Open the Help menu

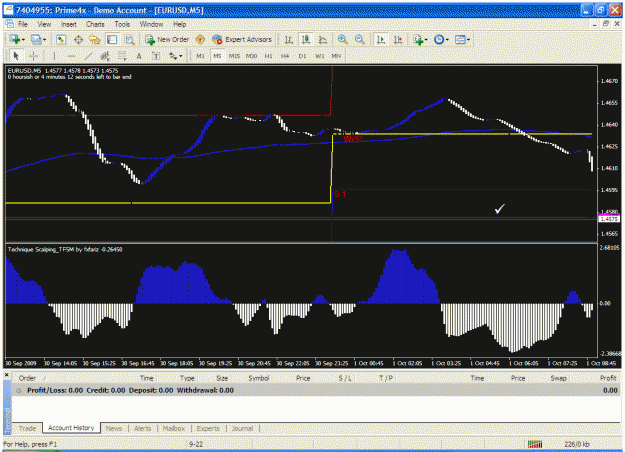[180, 24]
